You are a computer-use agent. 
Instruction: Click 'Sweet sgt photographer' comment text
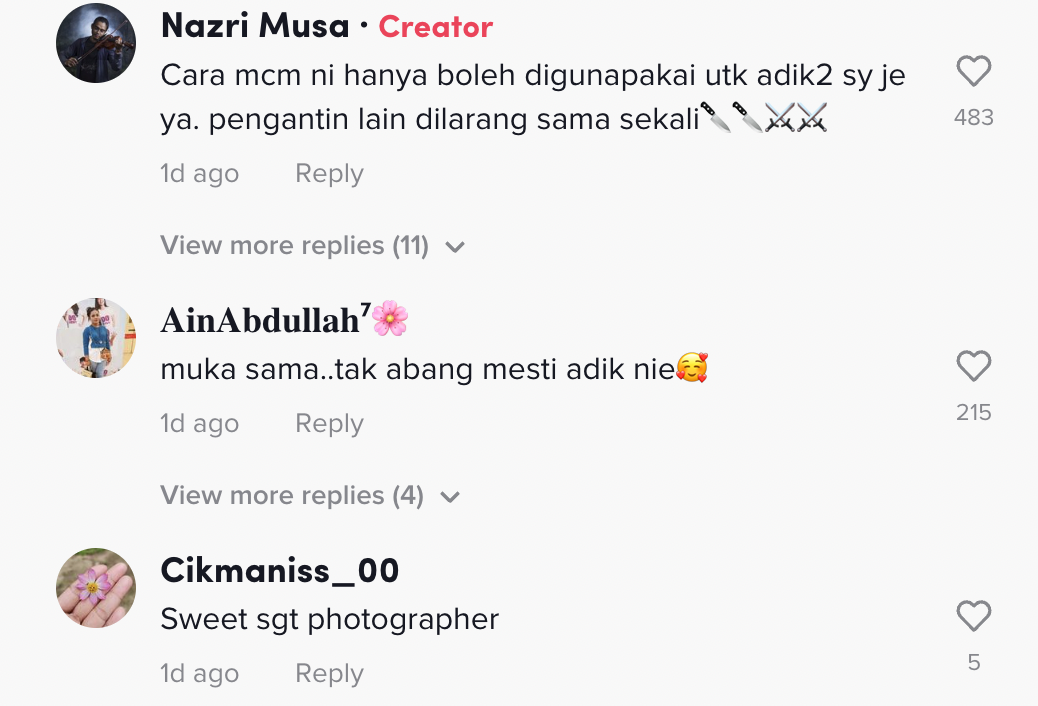(x=329, y=620)
